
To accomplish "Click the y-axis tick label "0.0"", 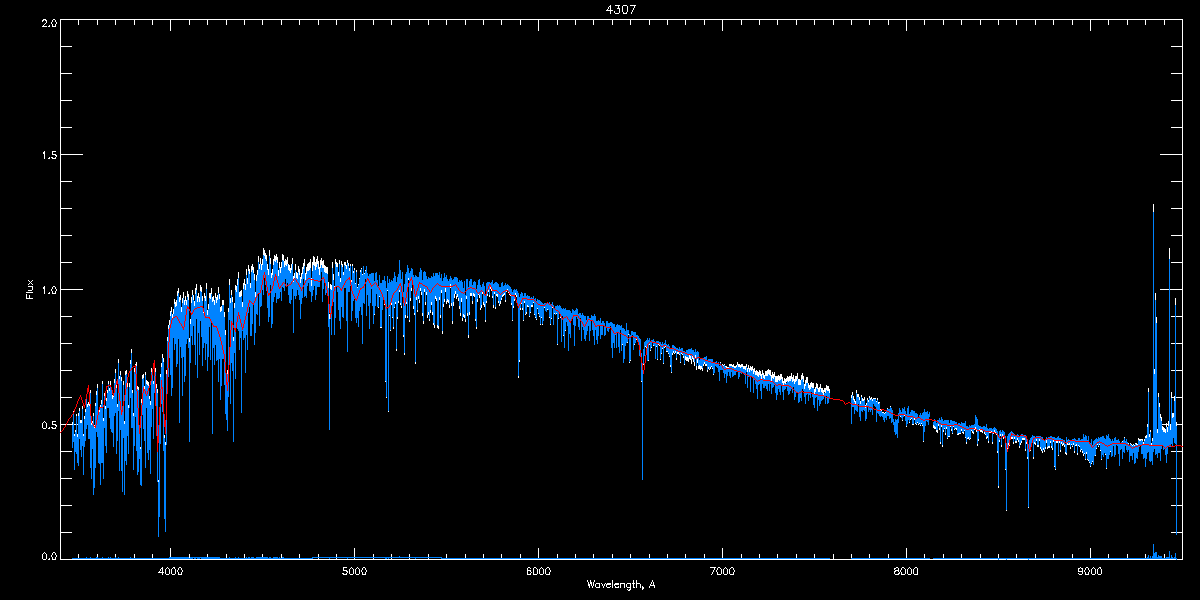I will [x=48, y=555].
